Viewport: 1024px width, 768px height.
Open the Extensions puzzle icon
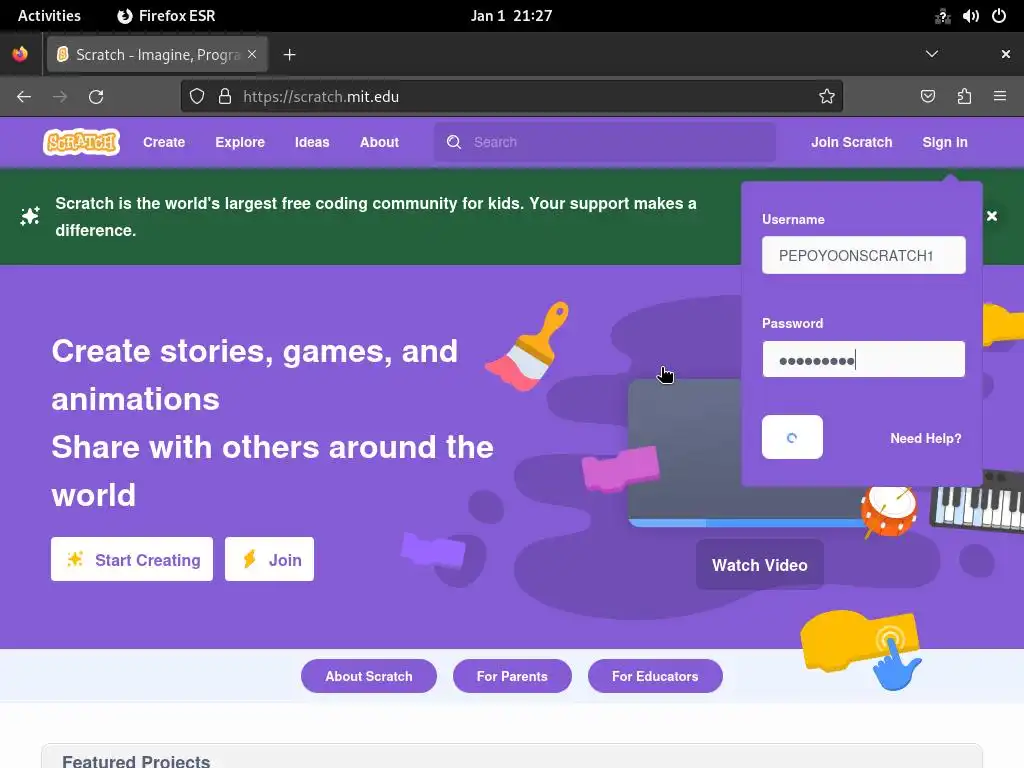(x=964, y=97)
